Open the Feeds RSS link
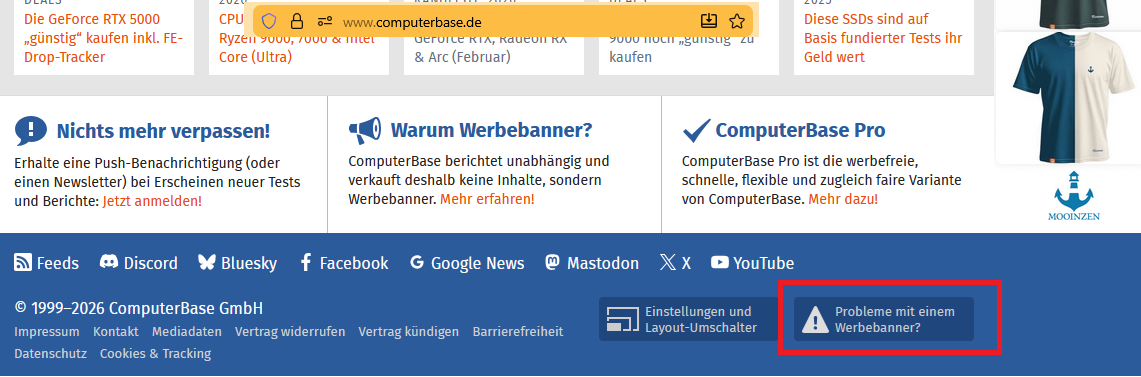Screen dimensions: 1141x377 47,263
